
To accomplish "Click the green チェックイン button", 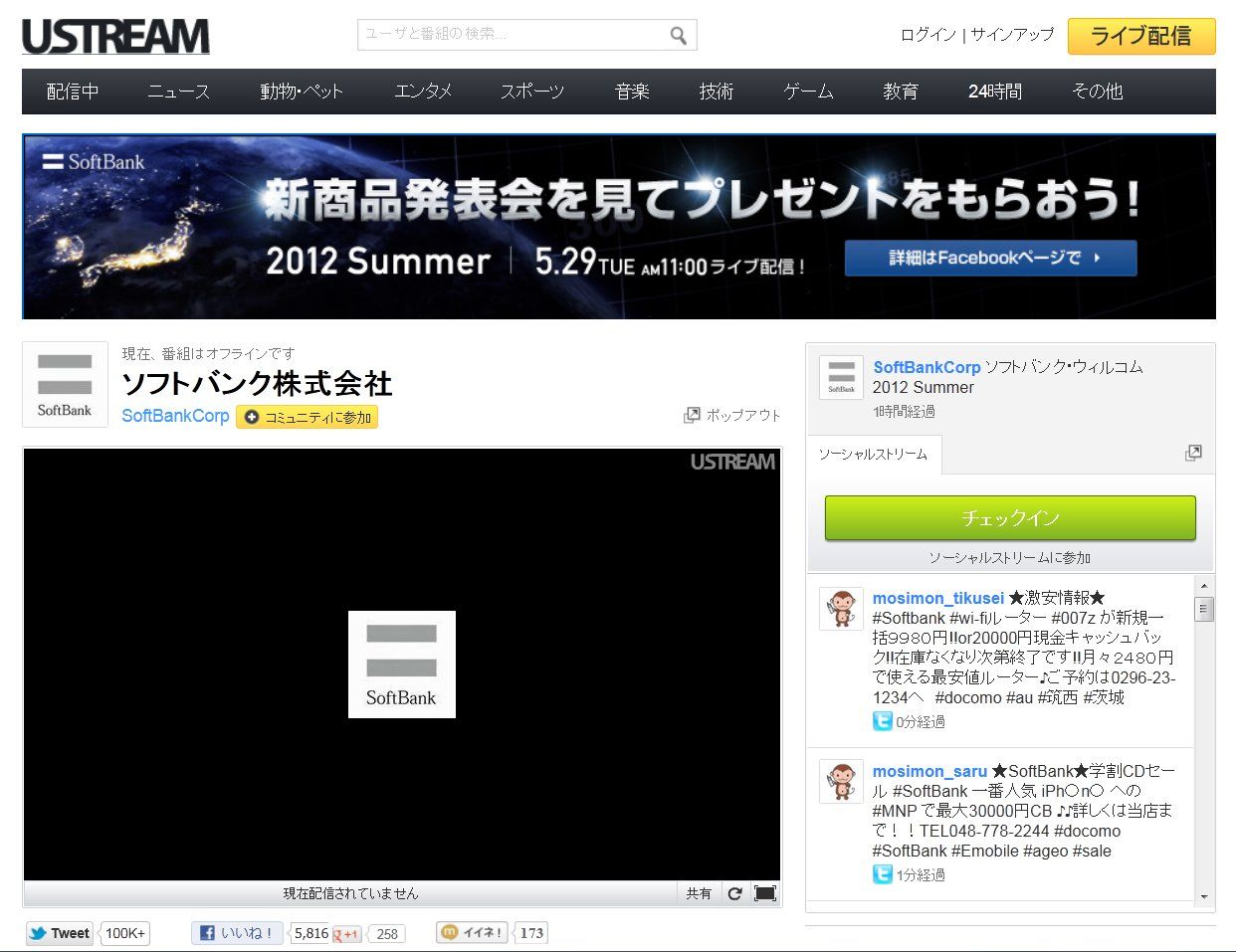I will pos(1010,518).
